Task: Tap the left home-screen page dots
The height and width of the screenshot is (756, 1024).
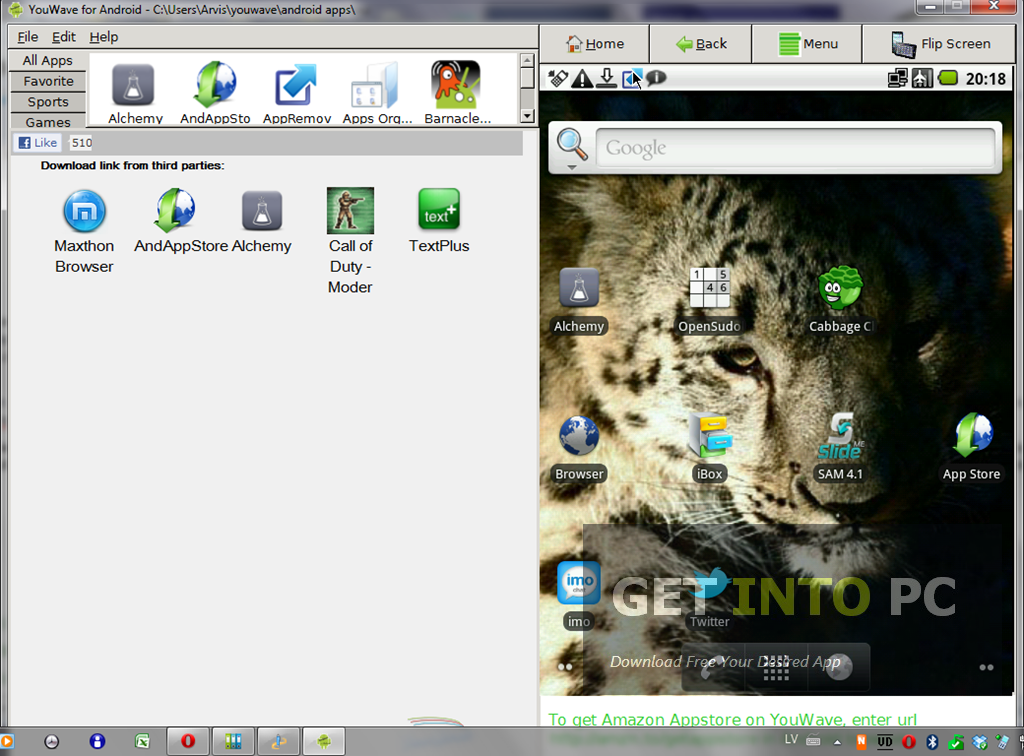Action: tap(565, 667)
